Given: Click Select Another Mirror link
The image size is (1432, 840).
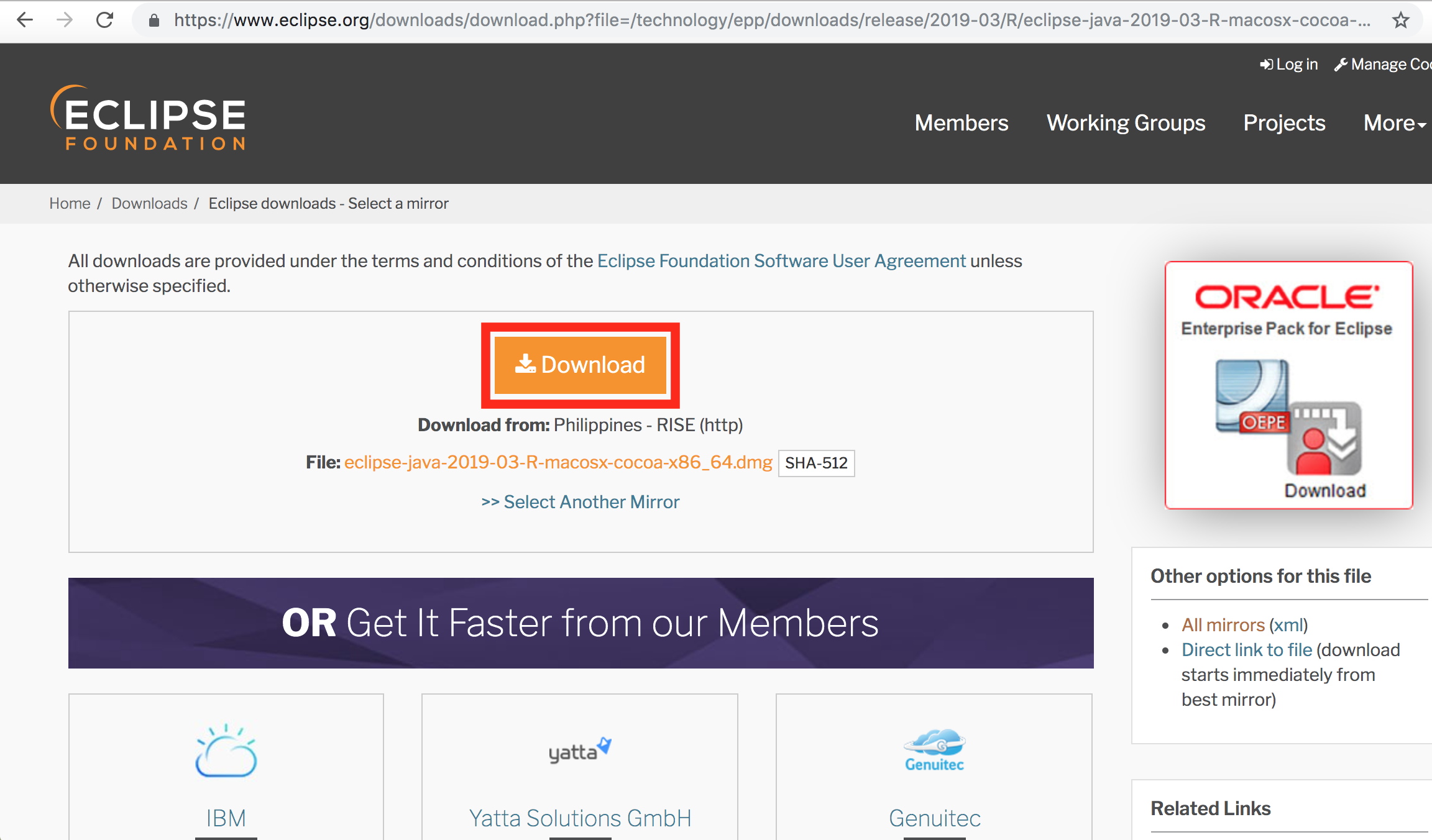Looking at the screenshot, I should tap(580, 502).
